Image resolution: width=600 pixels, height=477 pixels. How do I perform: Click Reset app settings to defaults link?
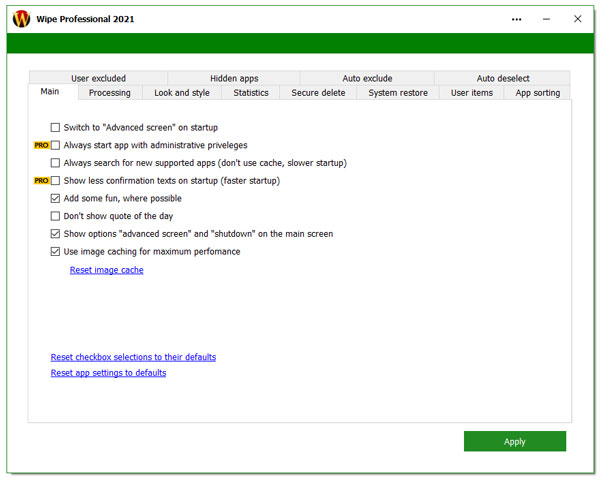[108, 373]
